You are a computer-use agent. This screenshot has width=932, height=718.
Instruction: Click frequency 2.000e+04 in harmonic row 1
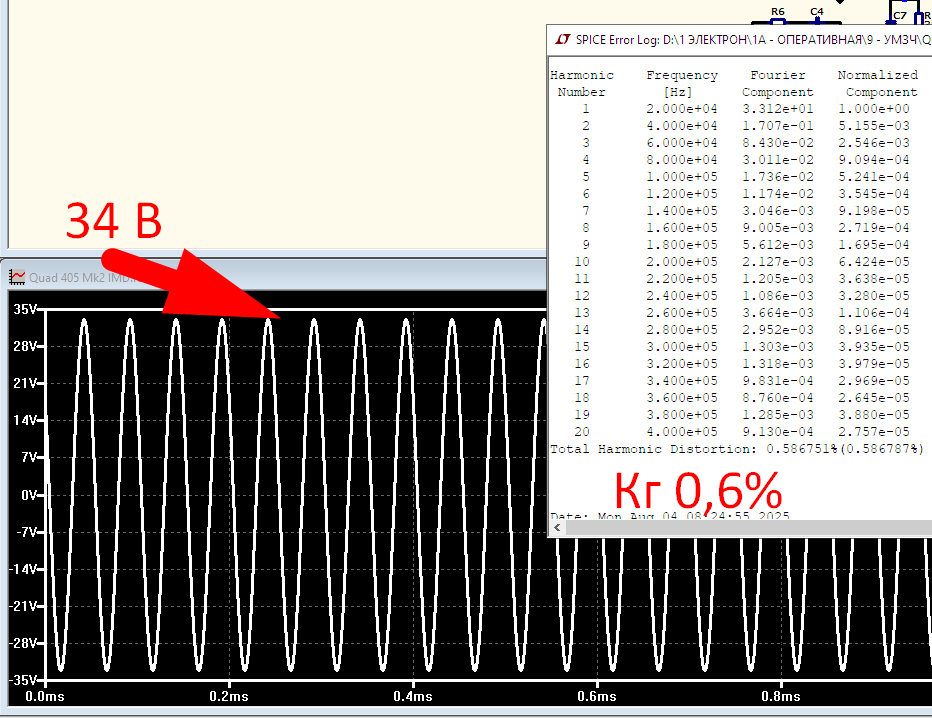tap(682, 109)
